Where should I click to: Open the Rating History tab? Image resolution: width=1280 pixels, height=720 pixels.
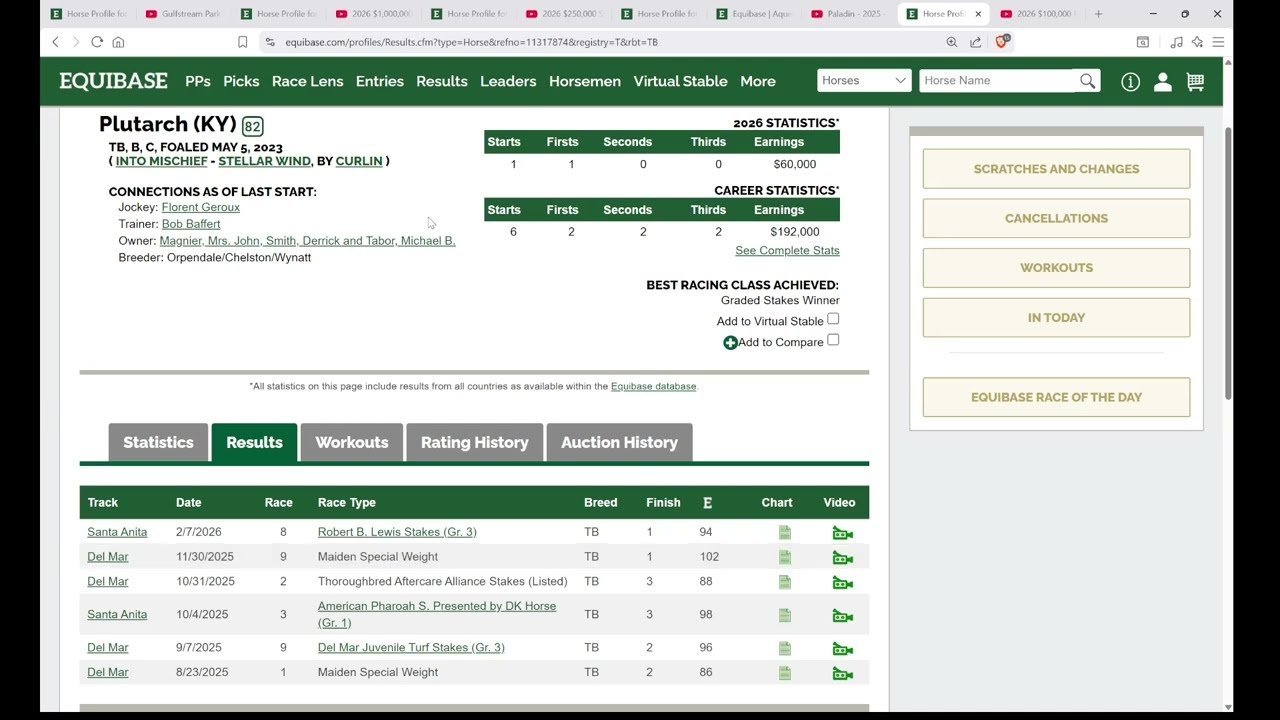coord(474,442)
